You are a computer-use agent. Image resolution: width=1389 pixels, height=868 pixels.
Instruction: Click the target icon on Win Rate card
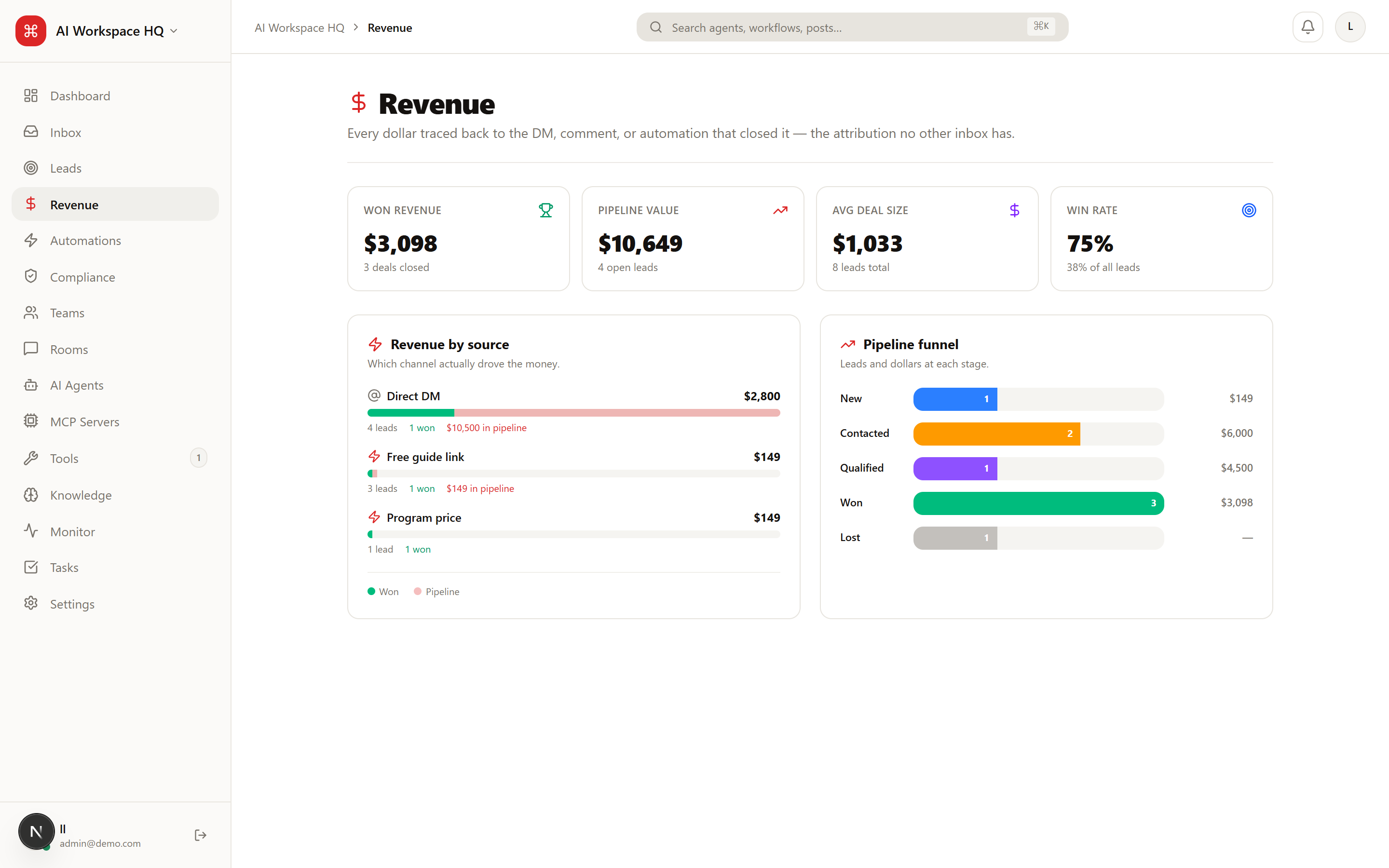click(1248, 211)
